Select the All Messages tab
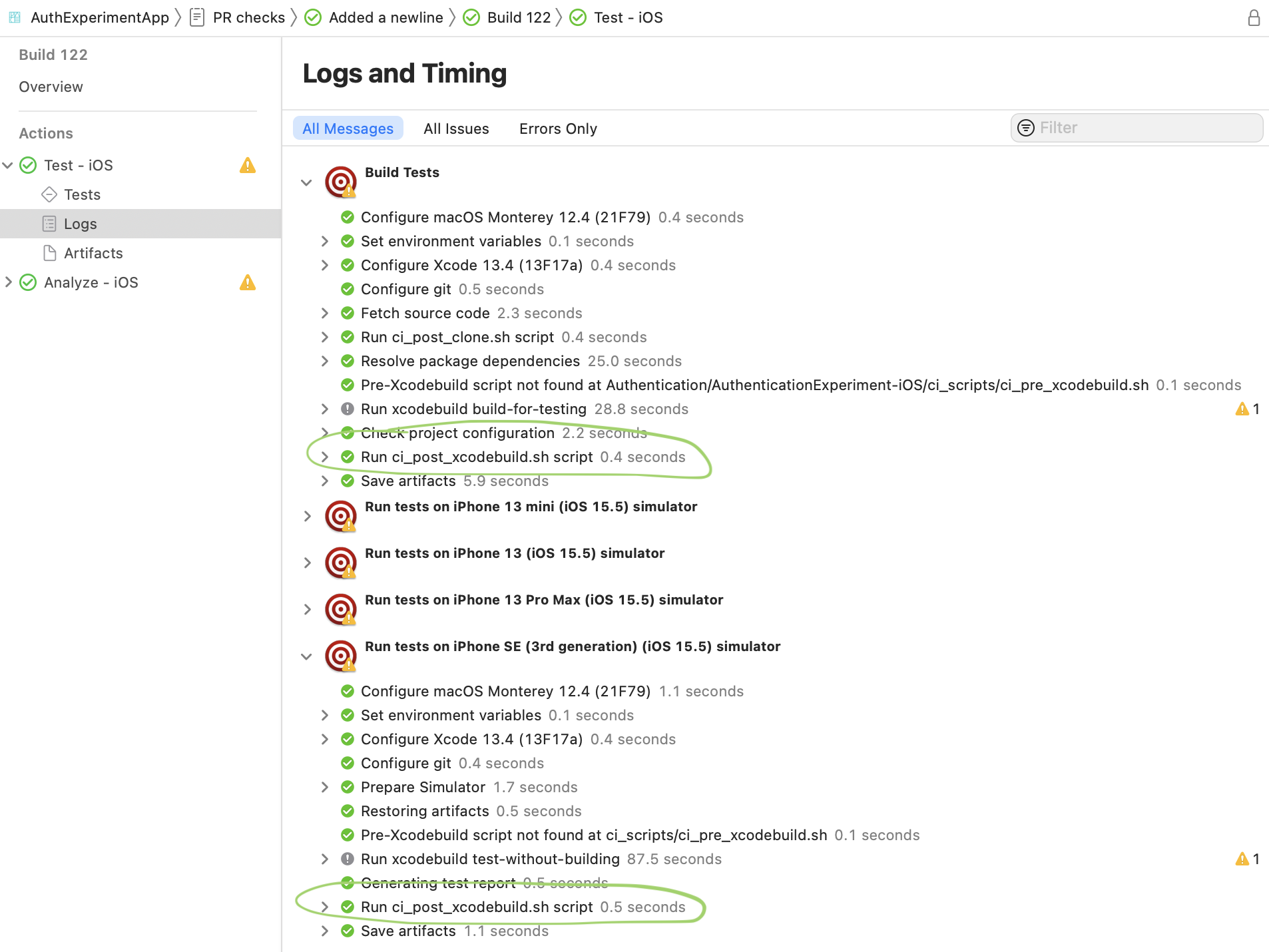The height and width of the screenshot is (952, 1269). [x=348, y=128]
